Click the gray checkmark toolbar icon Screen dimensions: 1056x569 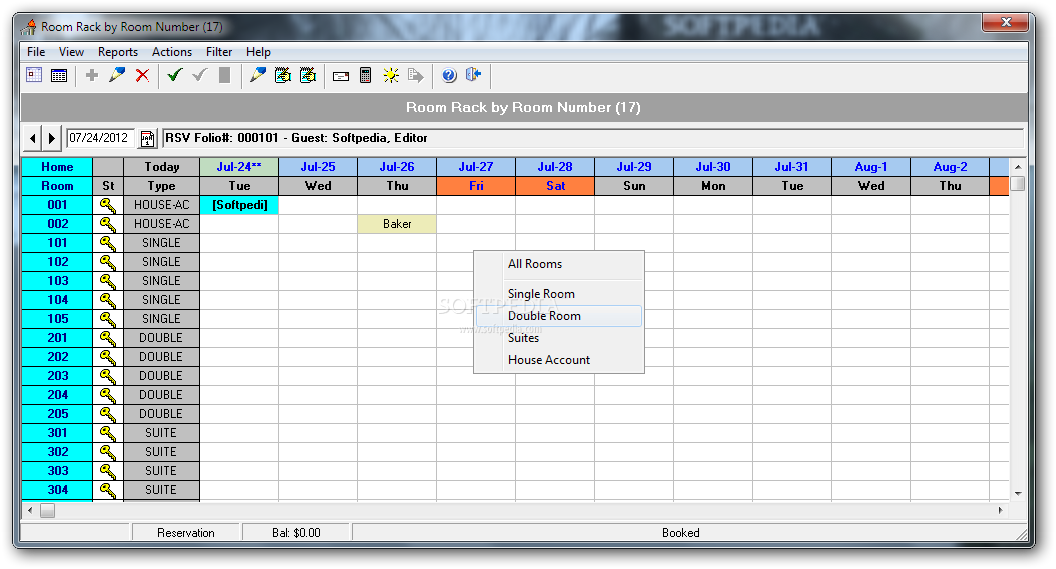[x=199, y=75]
